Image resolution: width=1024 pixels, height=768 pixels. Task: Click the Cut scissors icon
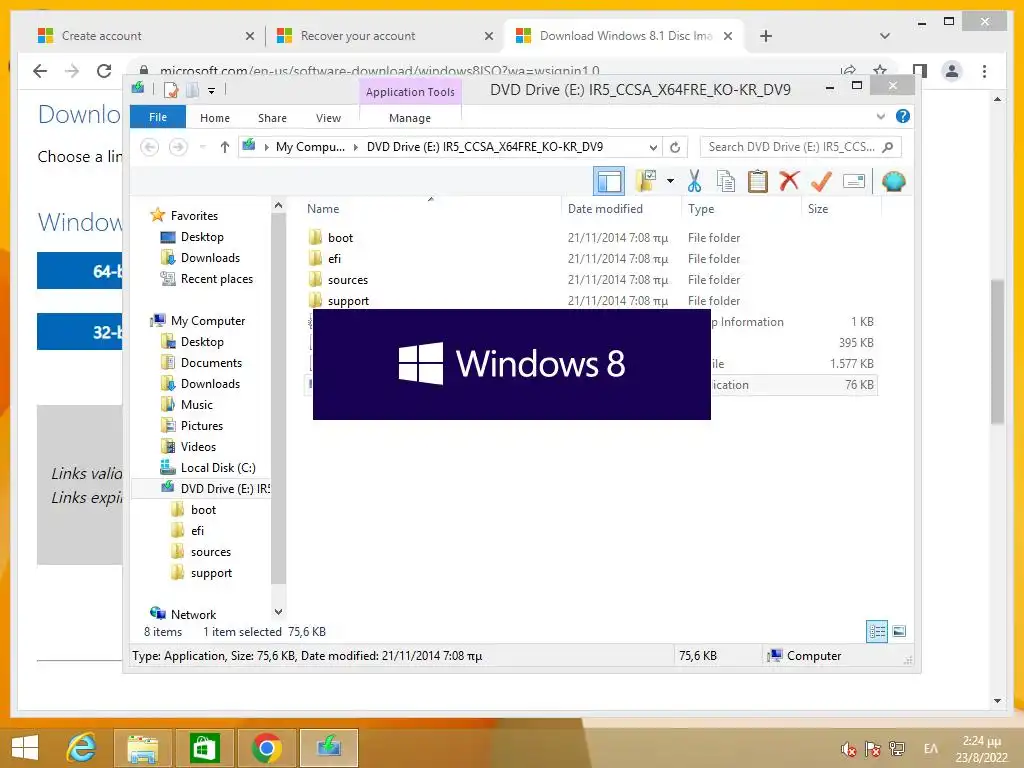(694, 181)
